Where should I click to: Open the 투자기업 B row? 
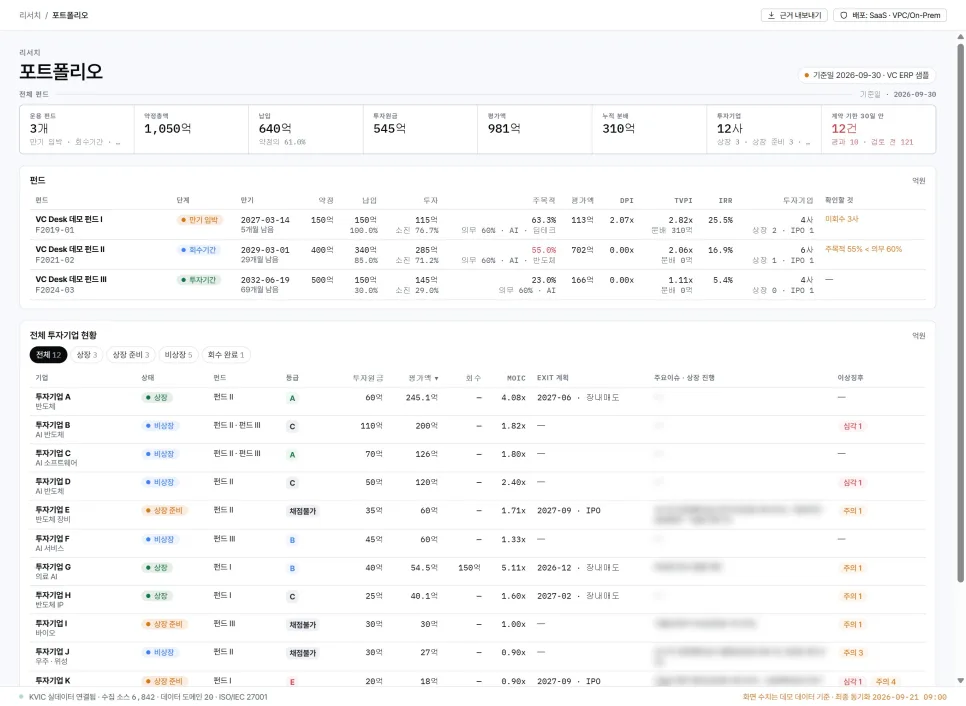(477, 430)
